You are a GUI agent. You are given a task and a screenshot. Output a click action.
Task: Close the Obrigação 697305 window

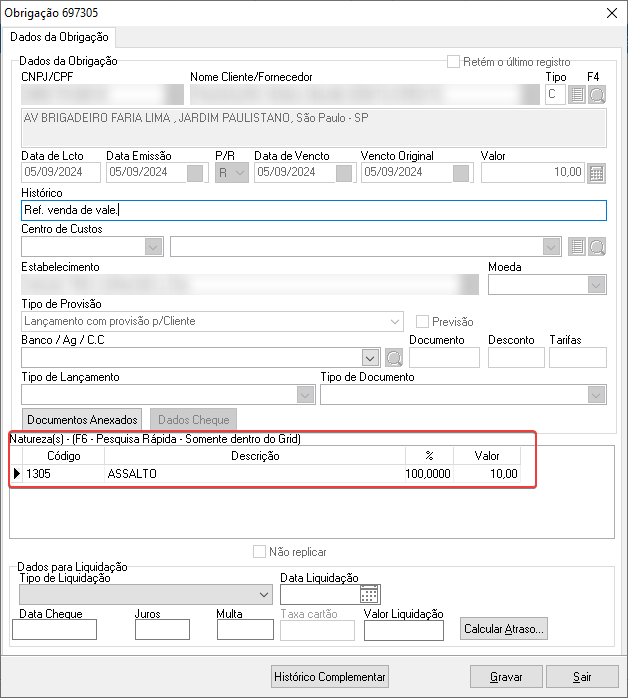coord(612,13)
